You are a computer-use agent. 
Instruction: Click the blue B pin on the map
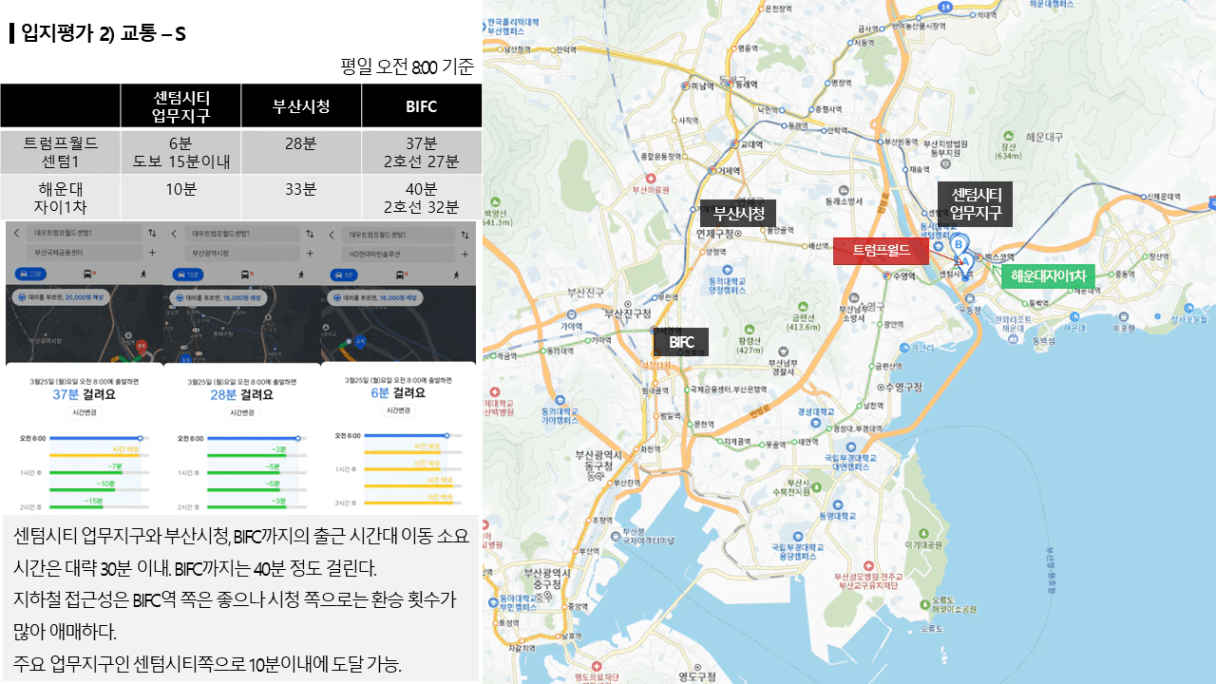959,244
